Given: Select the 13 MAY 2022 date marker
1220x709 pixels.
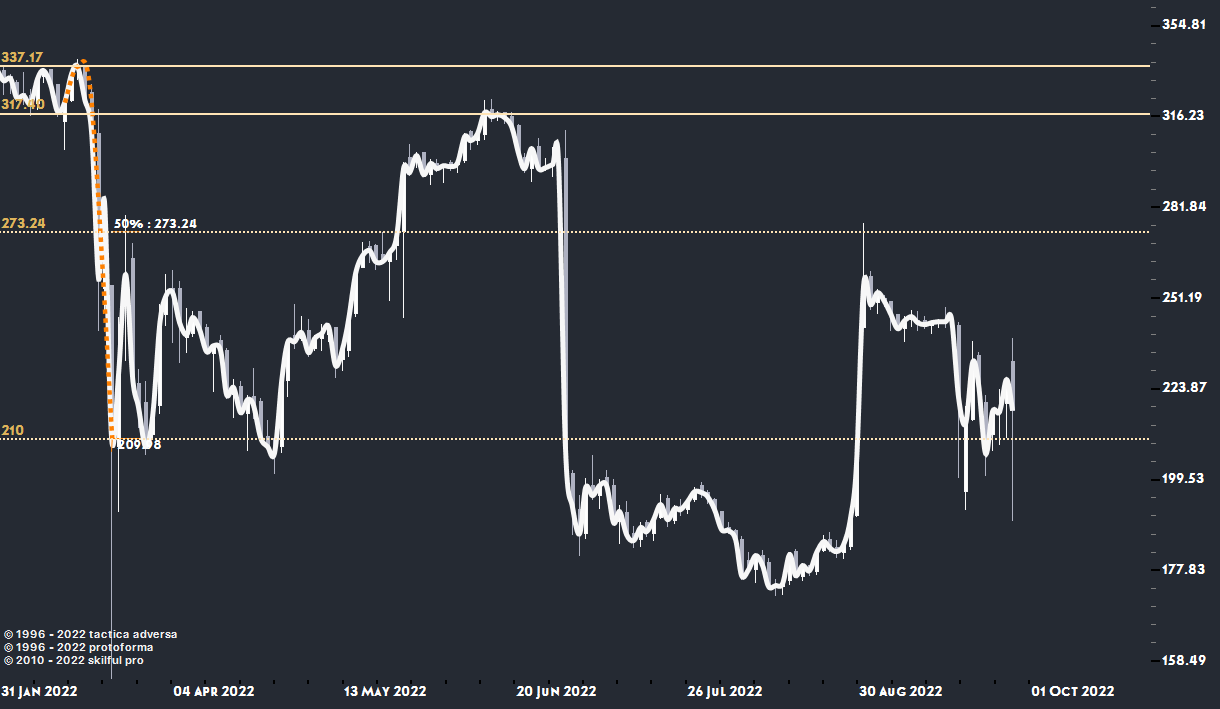Looking at the screenshot, I should click(385, 691).
